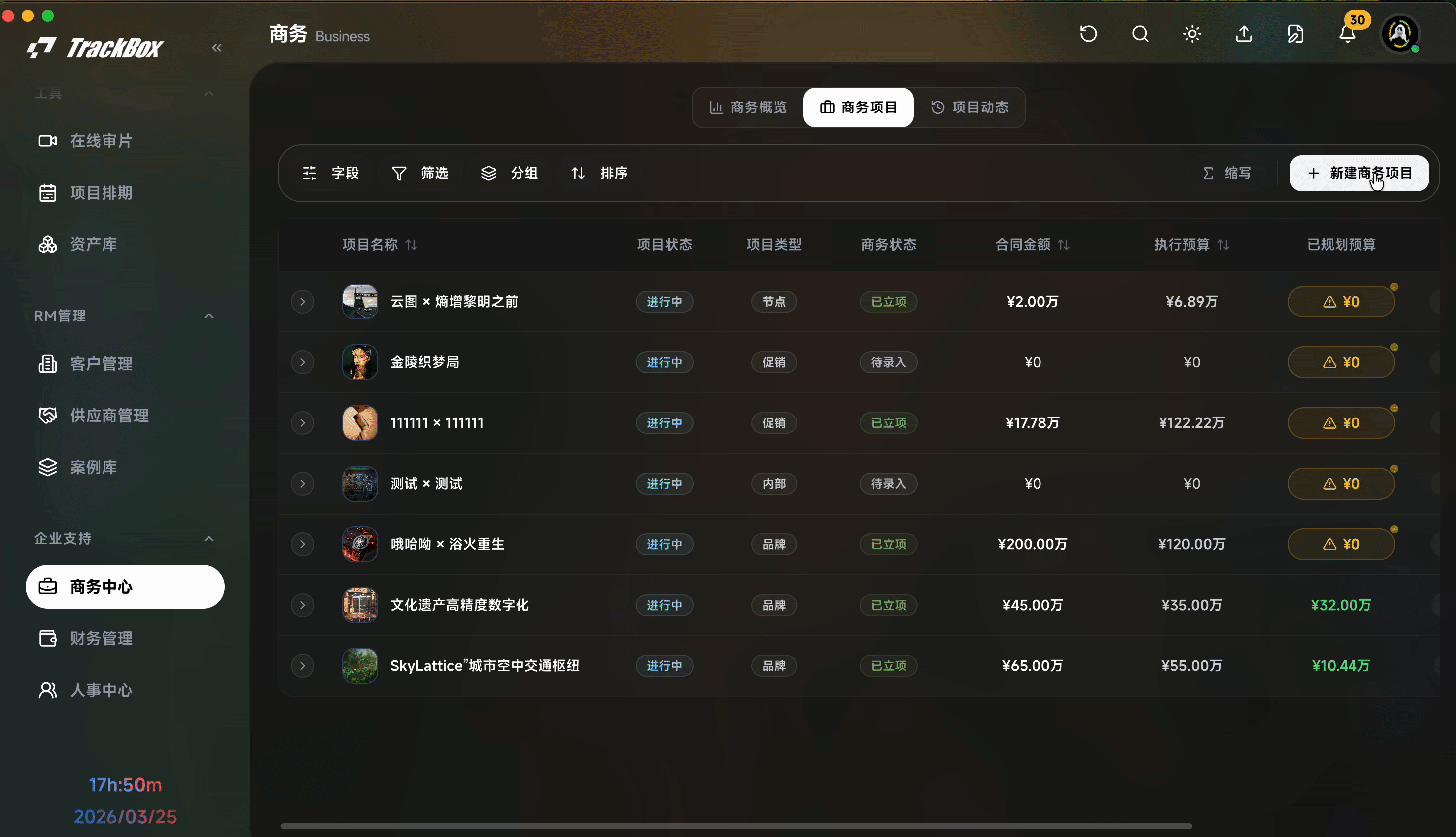The height and width of the screenshot is (837, 1456).
Task: Click ¥0 budget warning for 金陵织梦局 row
Action: (x=1341, y=363)
